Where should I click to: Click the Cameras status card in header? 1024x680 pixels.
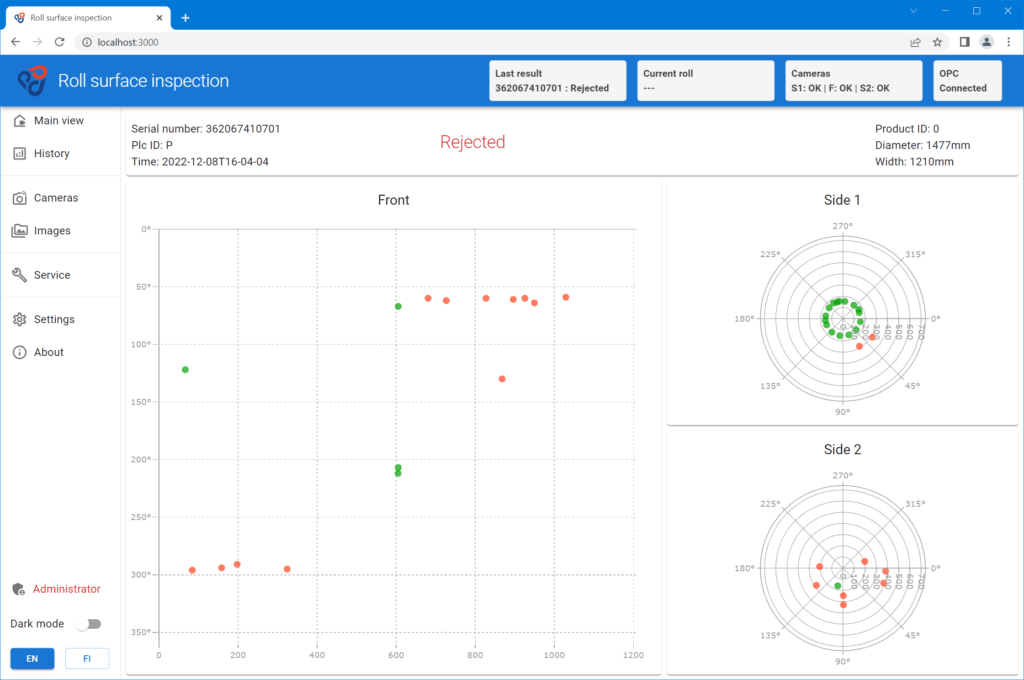(854, 80)
